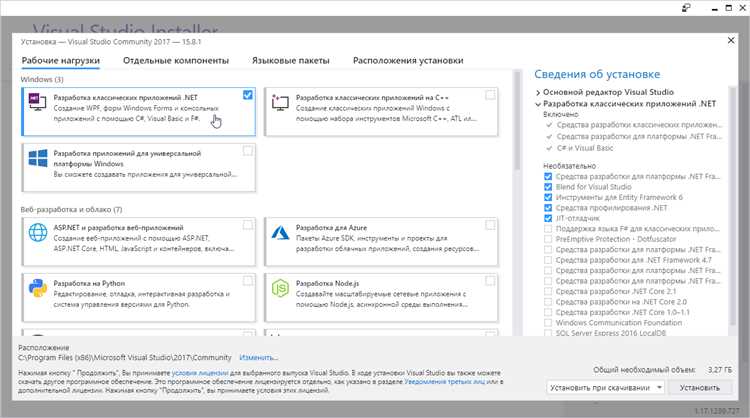Check the Python development workload checkbox
Screen dimensions: 750x418
[248, 280]
